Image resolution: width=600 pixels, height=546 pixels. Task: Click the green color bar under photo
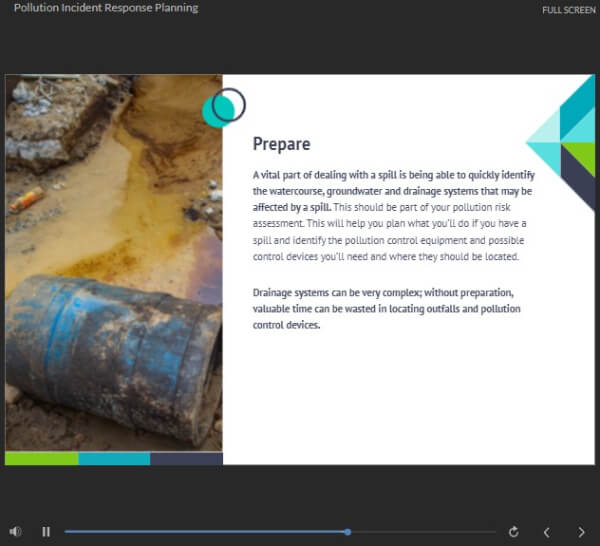(x=41, y=458)
